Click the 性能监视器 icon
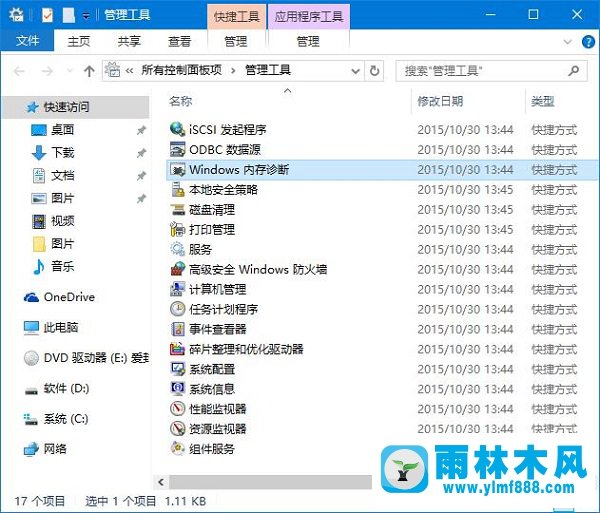 click(x=178, y=409)
